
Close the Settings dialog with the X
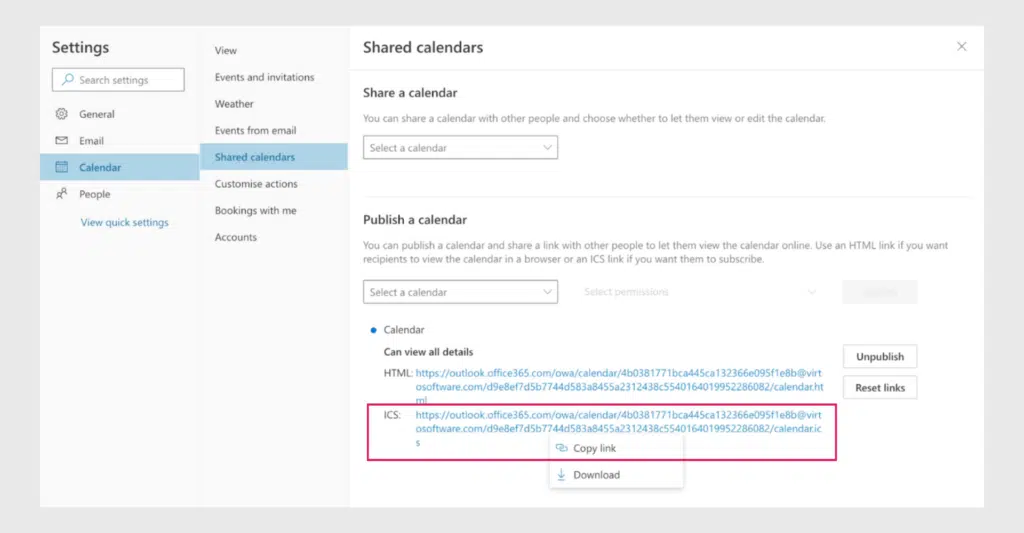962,47
